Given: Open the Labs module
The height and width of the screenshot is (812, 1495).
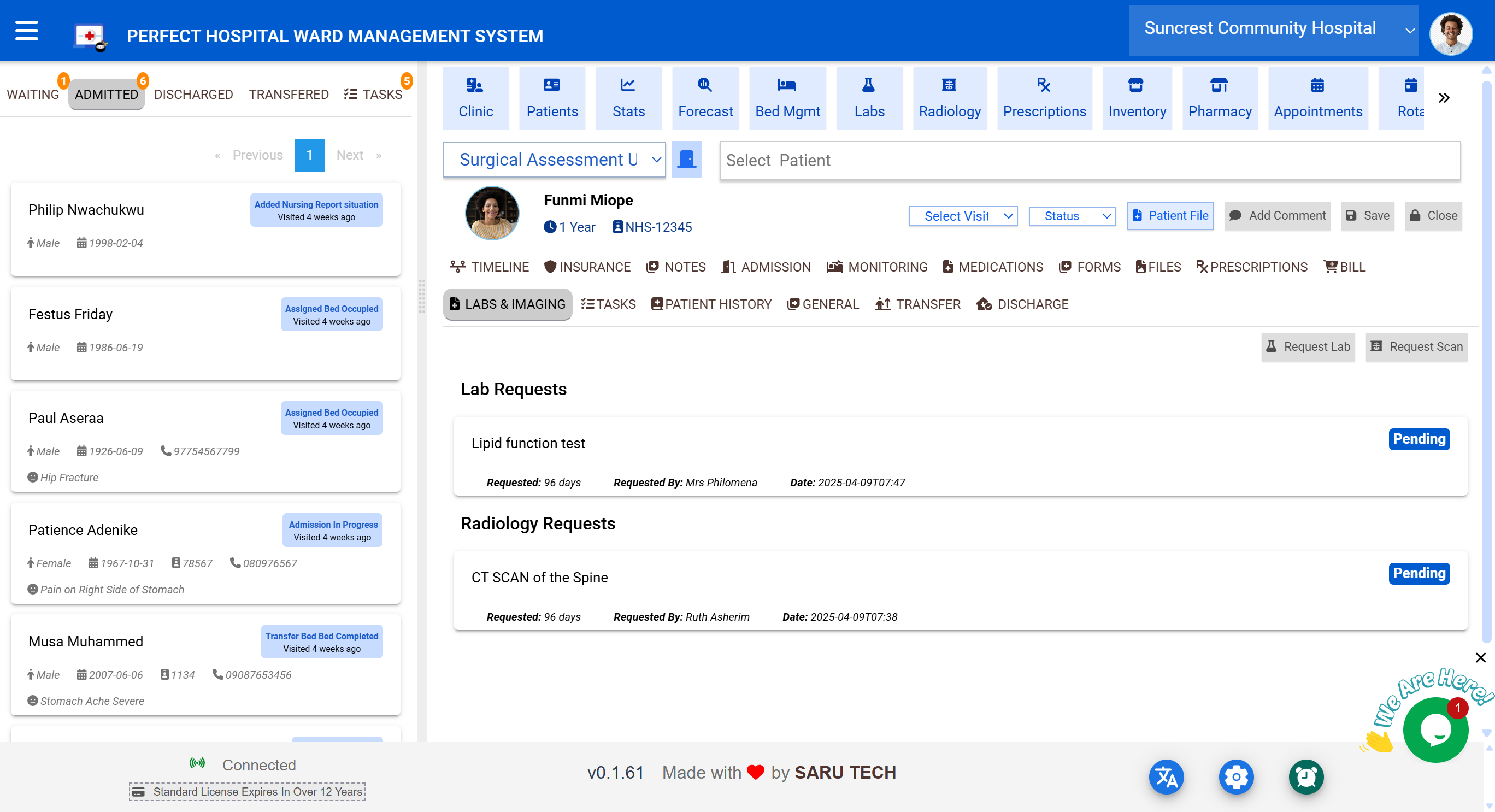Looking at the screenshot, I should [869, 98].
